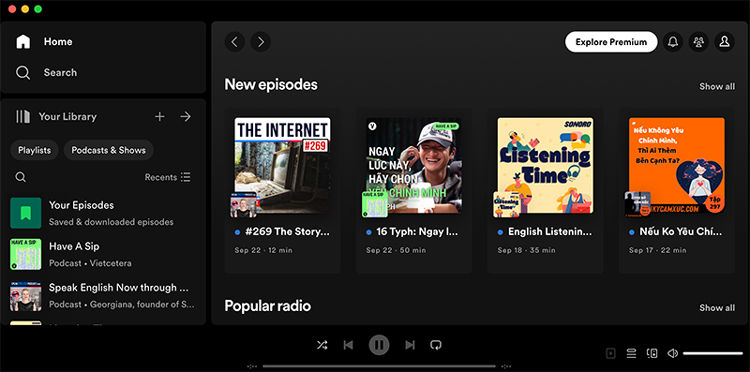Navigate back with left chevron
Image resolution: width=750 pixels, height=372 pixels.
pos(235,42)
